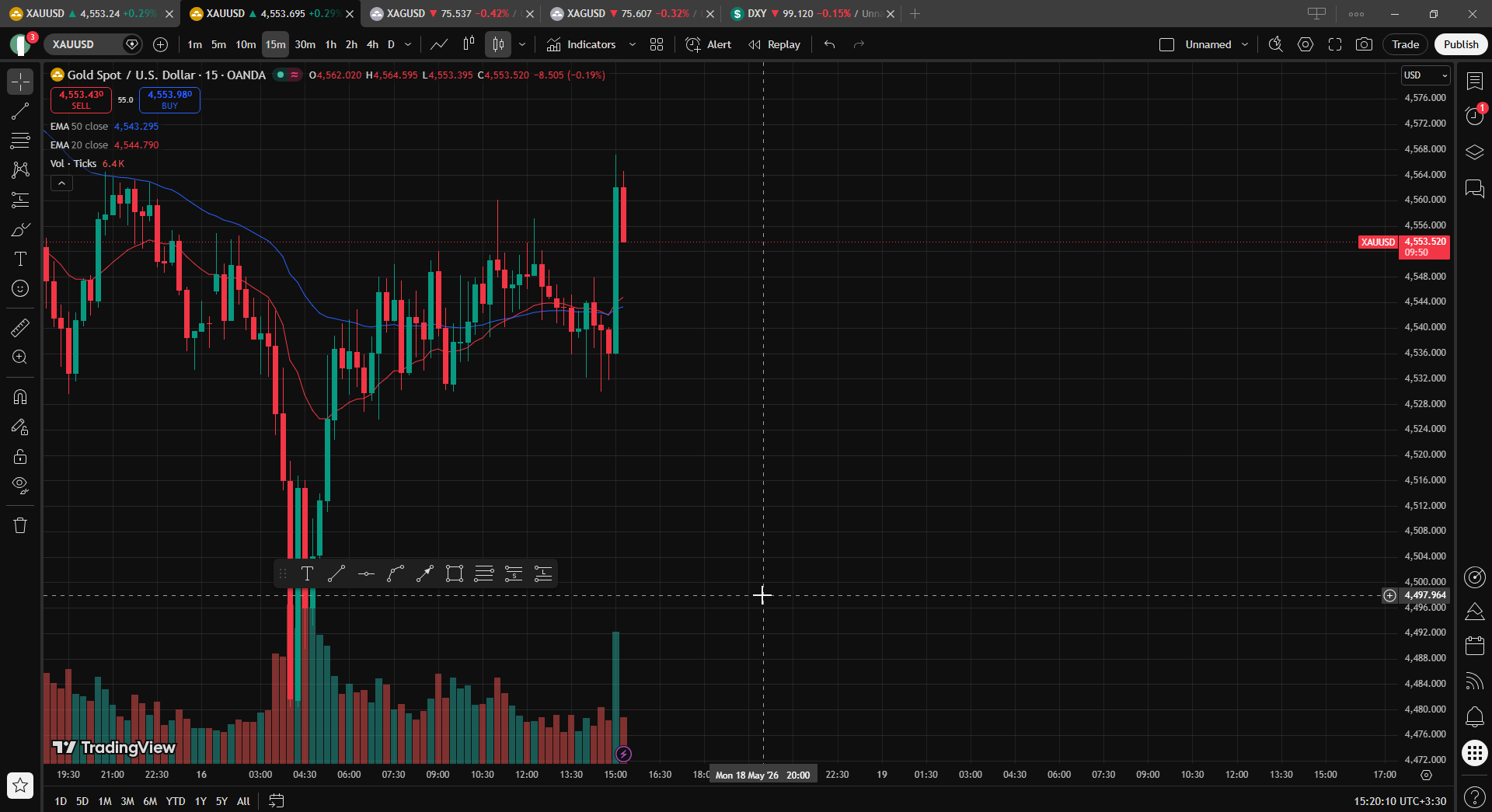This screenshot has height=812, width=1492.
Task: Lock all drawing tools
Action: tap(20, 456)
